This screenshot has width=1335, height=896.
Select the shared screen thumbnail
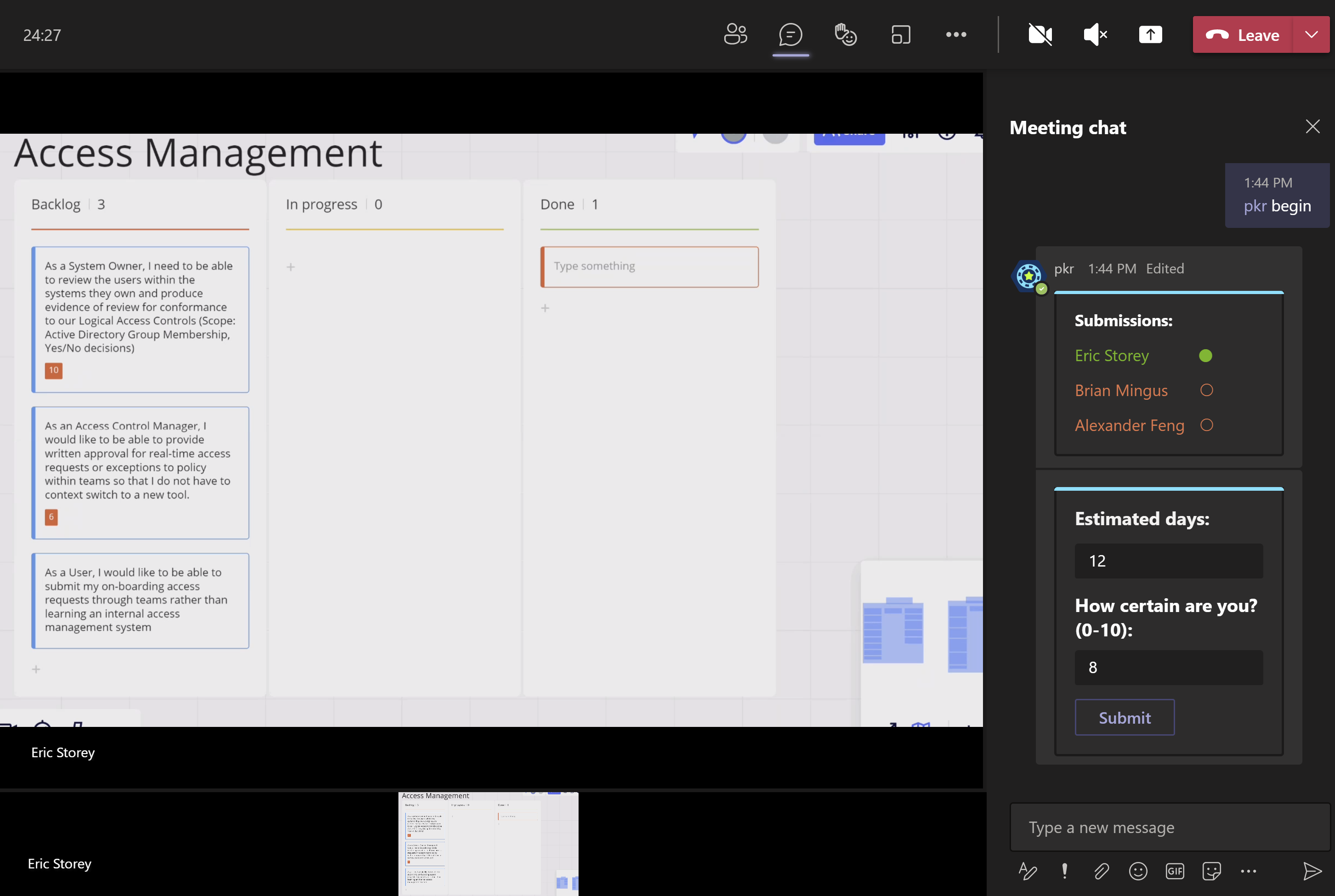(x=488, y=843)
